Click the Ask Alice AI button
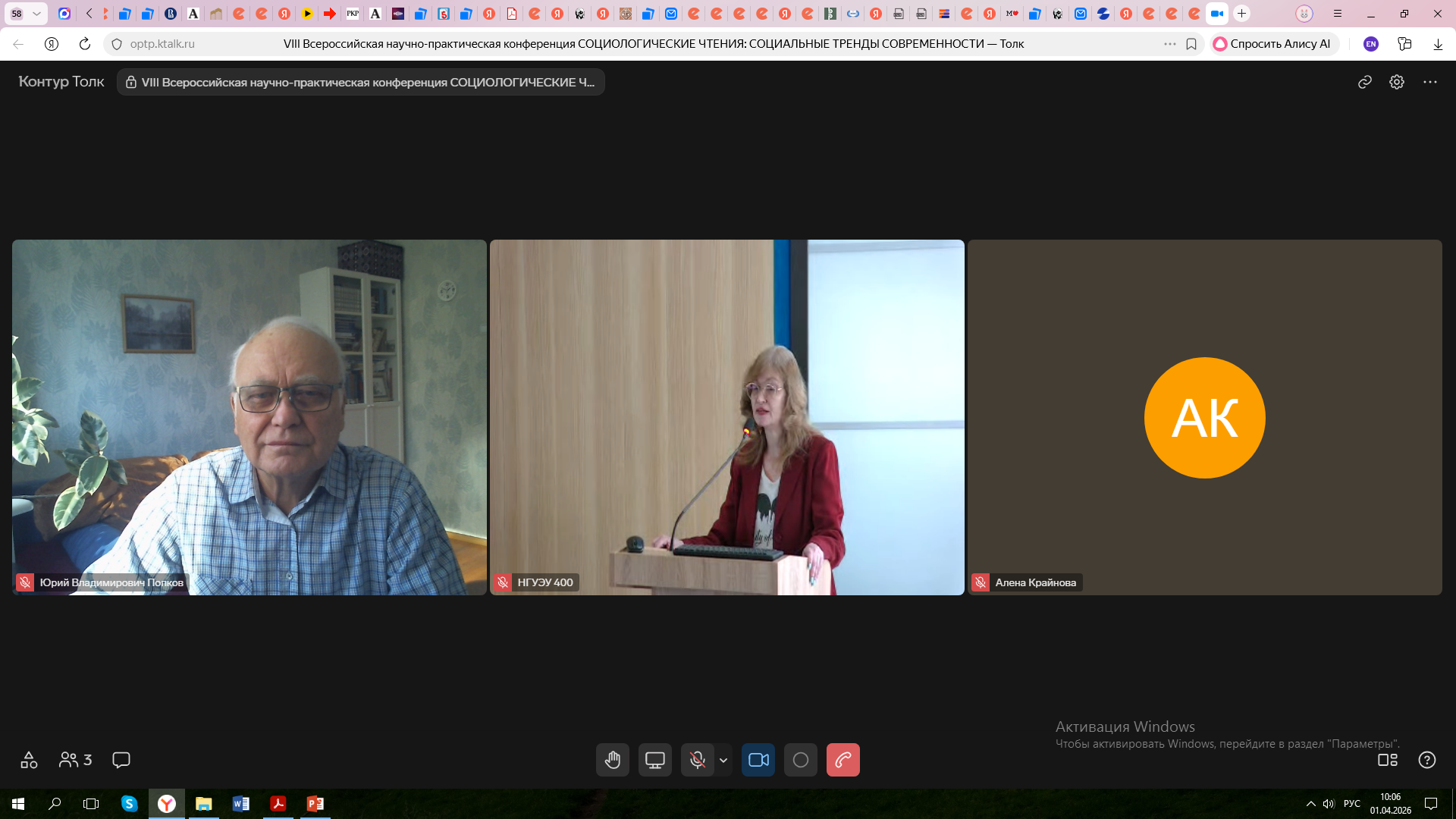 (1273, 44)
